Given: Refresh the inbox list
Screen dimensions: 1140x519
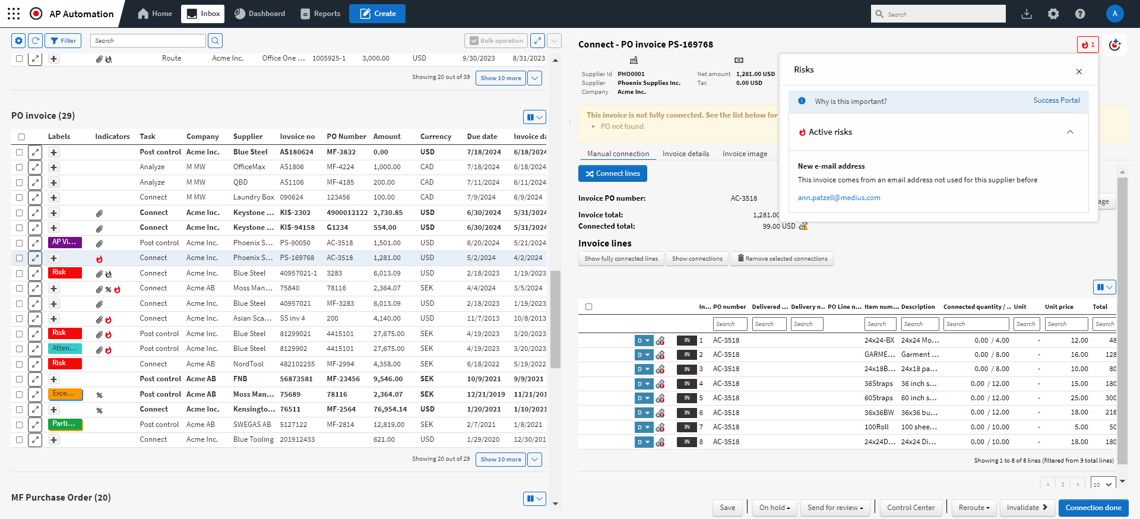Looking at the screenshot, I should (35, 41).
